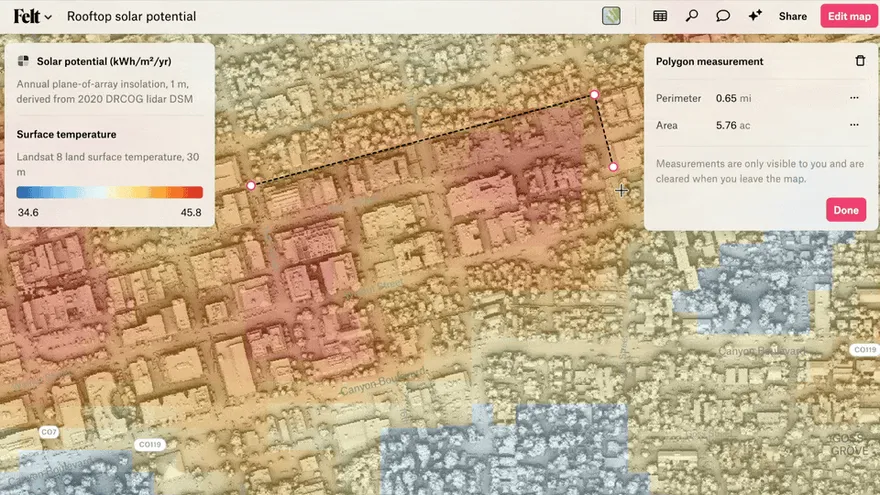This screenshot has width=880, height=495.
Task: Open the comments speech bubble icon
Action: (x=723, y=16)
